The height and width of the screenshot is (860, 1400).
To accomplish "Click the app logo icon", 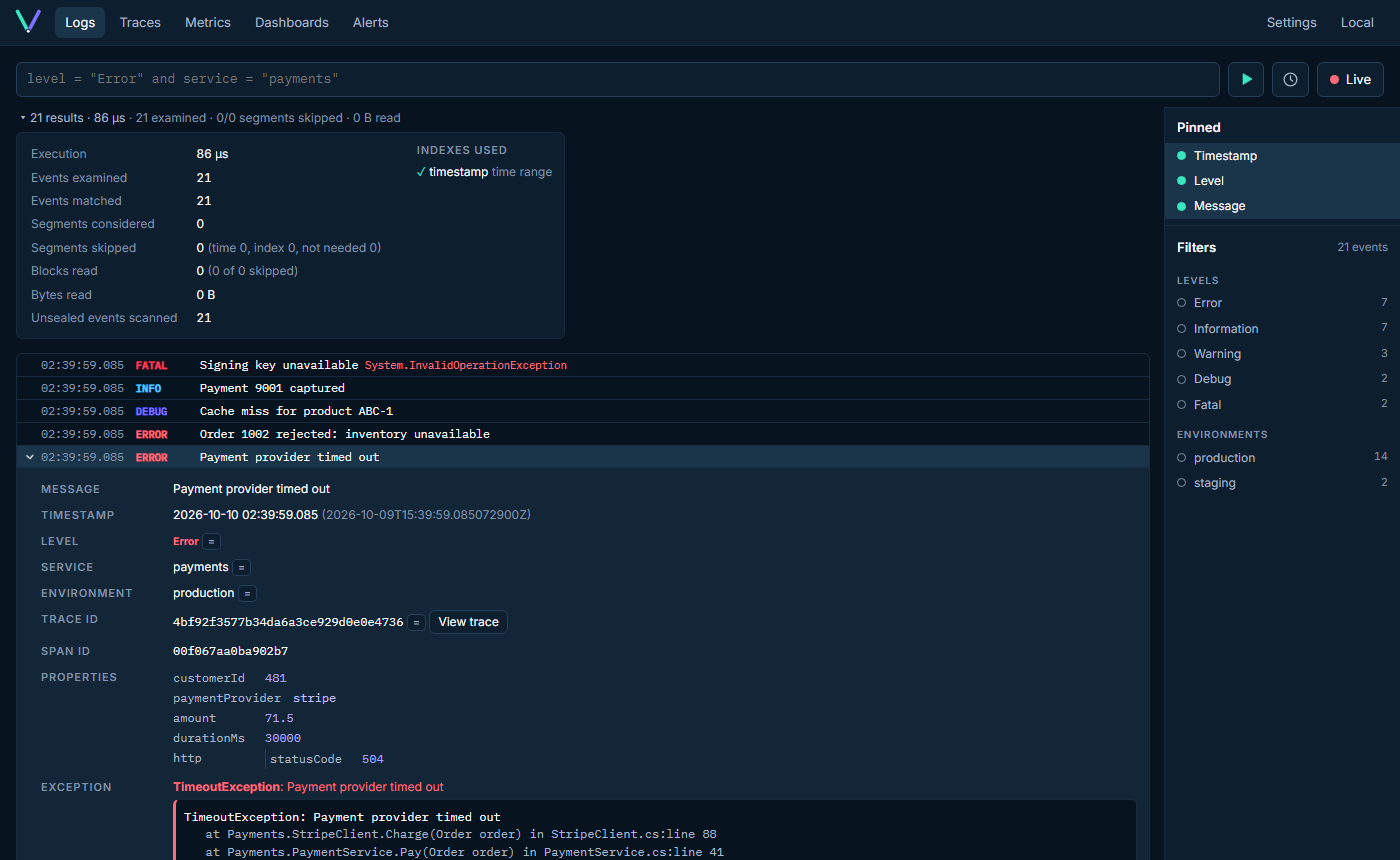I will (28, 22).
